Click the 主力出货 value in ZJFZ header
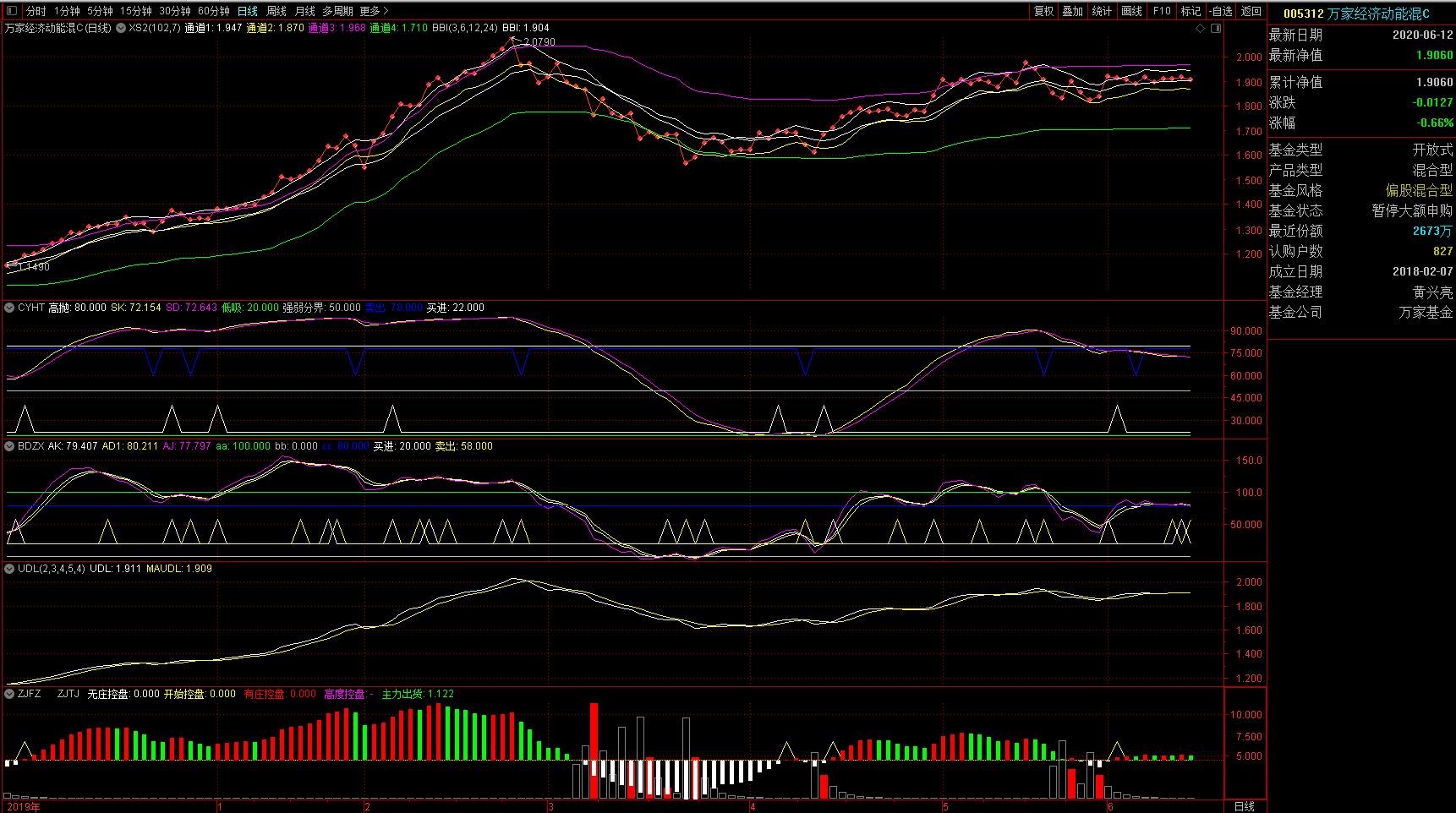The width and height of the screenshot is (1456, 813). coord(441,694)
